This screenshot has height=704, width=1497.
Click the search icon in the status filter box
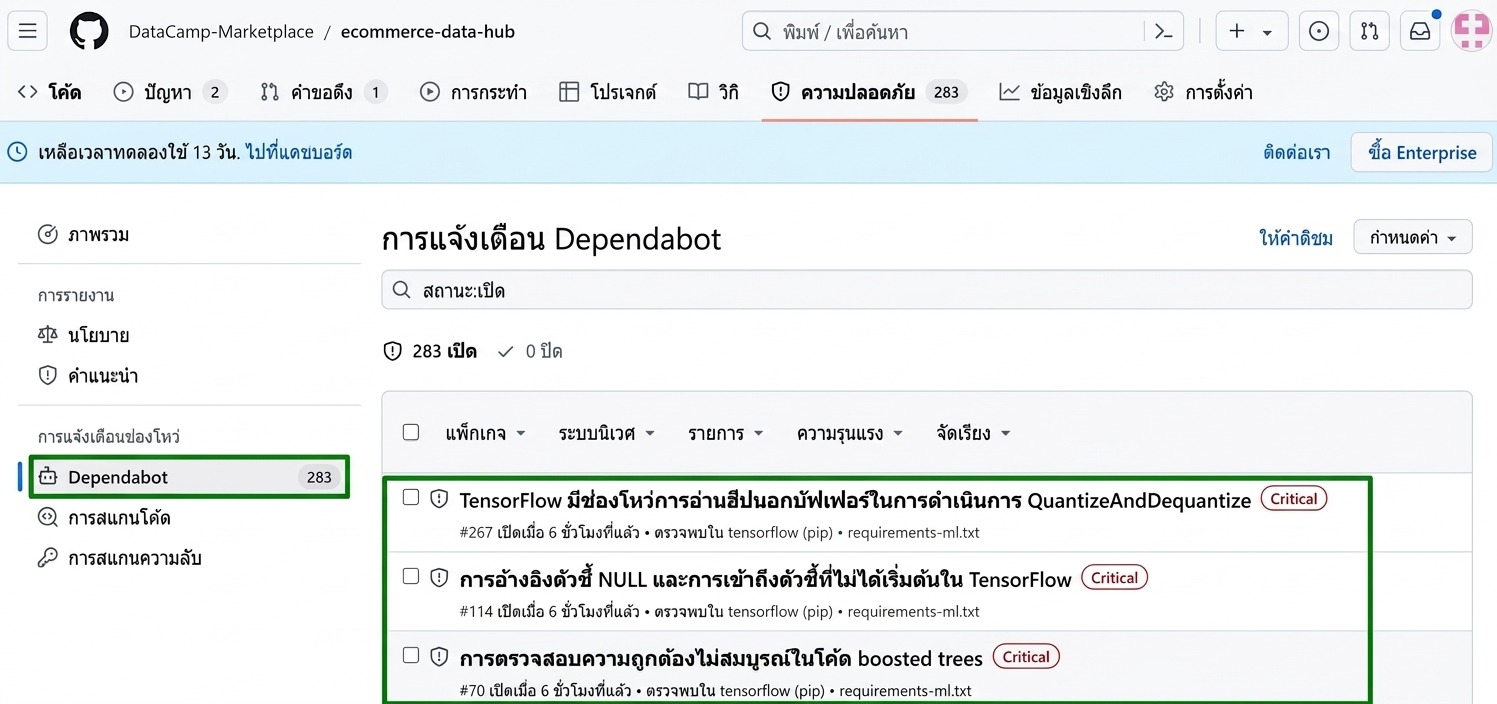point(402,291)
